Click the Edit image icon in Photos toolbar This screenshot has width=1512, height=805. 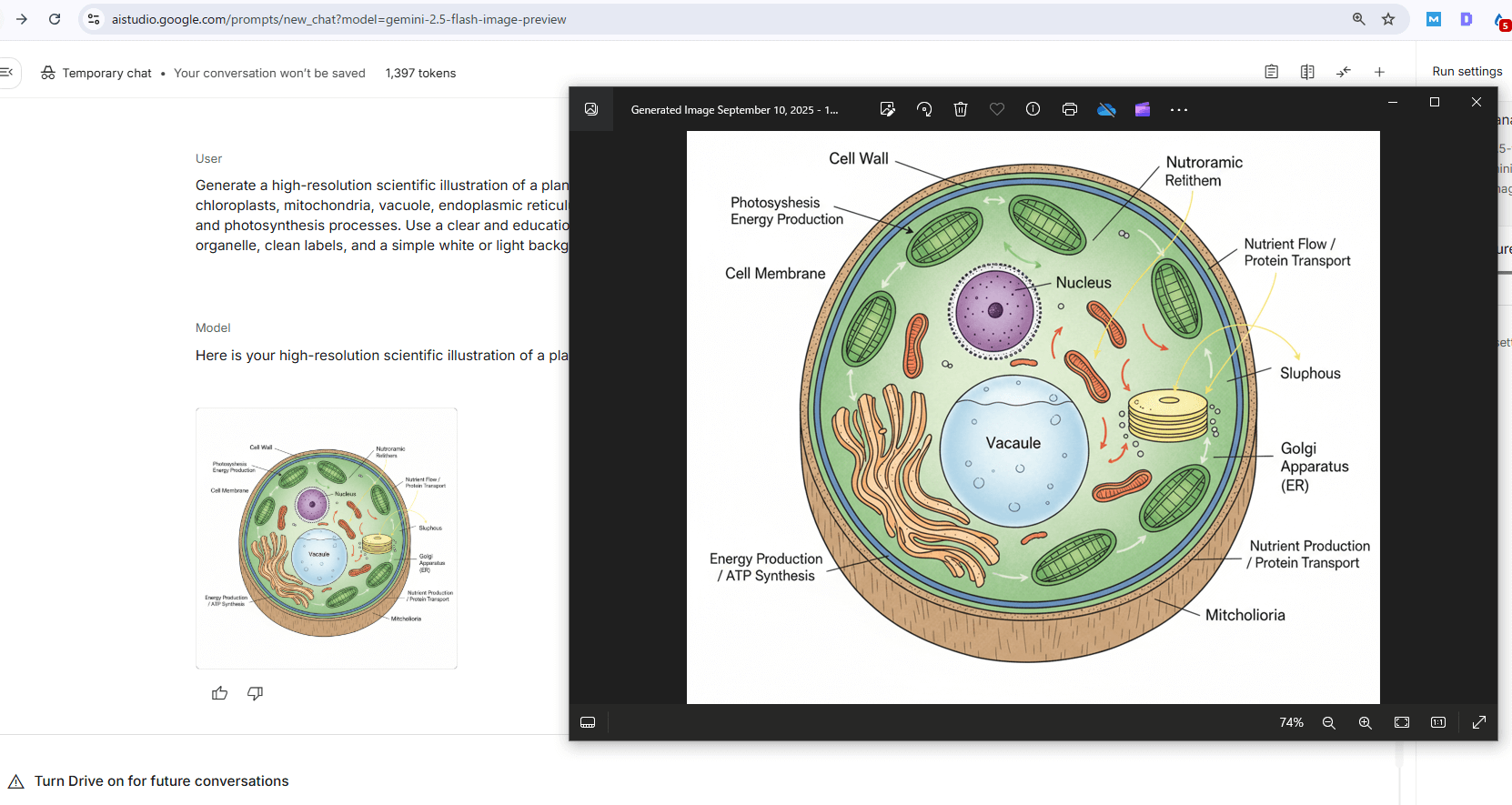click(x=887, y=109)
